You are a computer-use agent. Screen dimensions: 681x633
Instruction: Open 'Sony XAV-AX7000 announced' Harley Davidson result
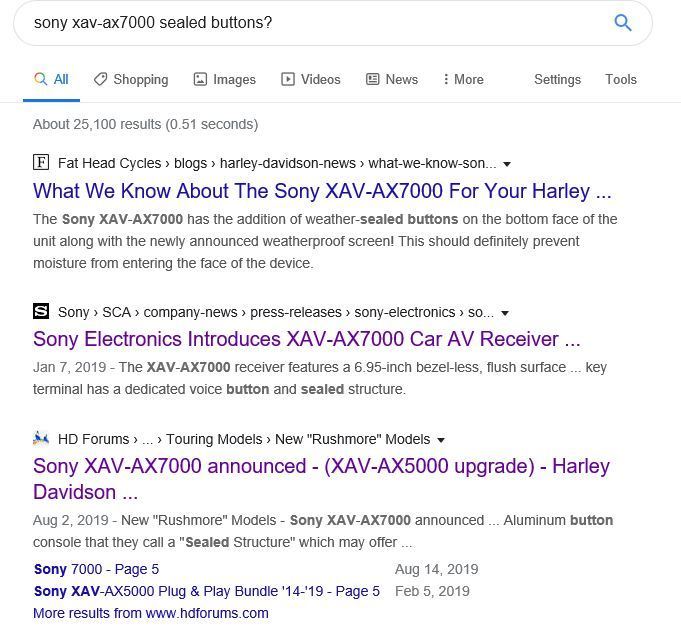click(x=321, y=479)
